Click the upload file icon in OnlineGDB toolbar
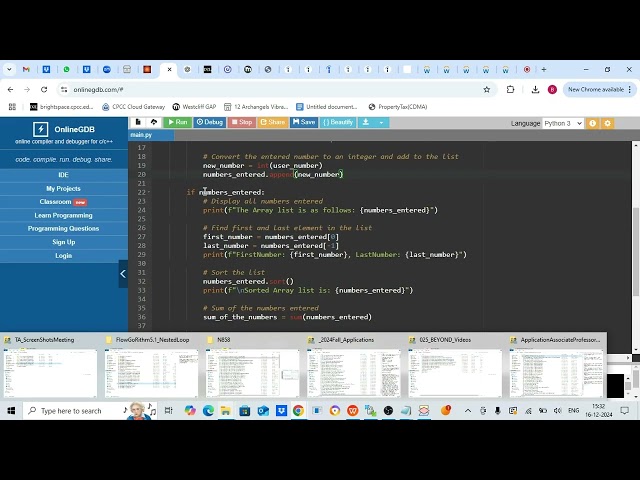 (x=153, y=122)
